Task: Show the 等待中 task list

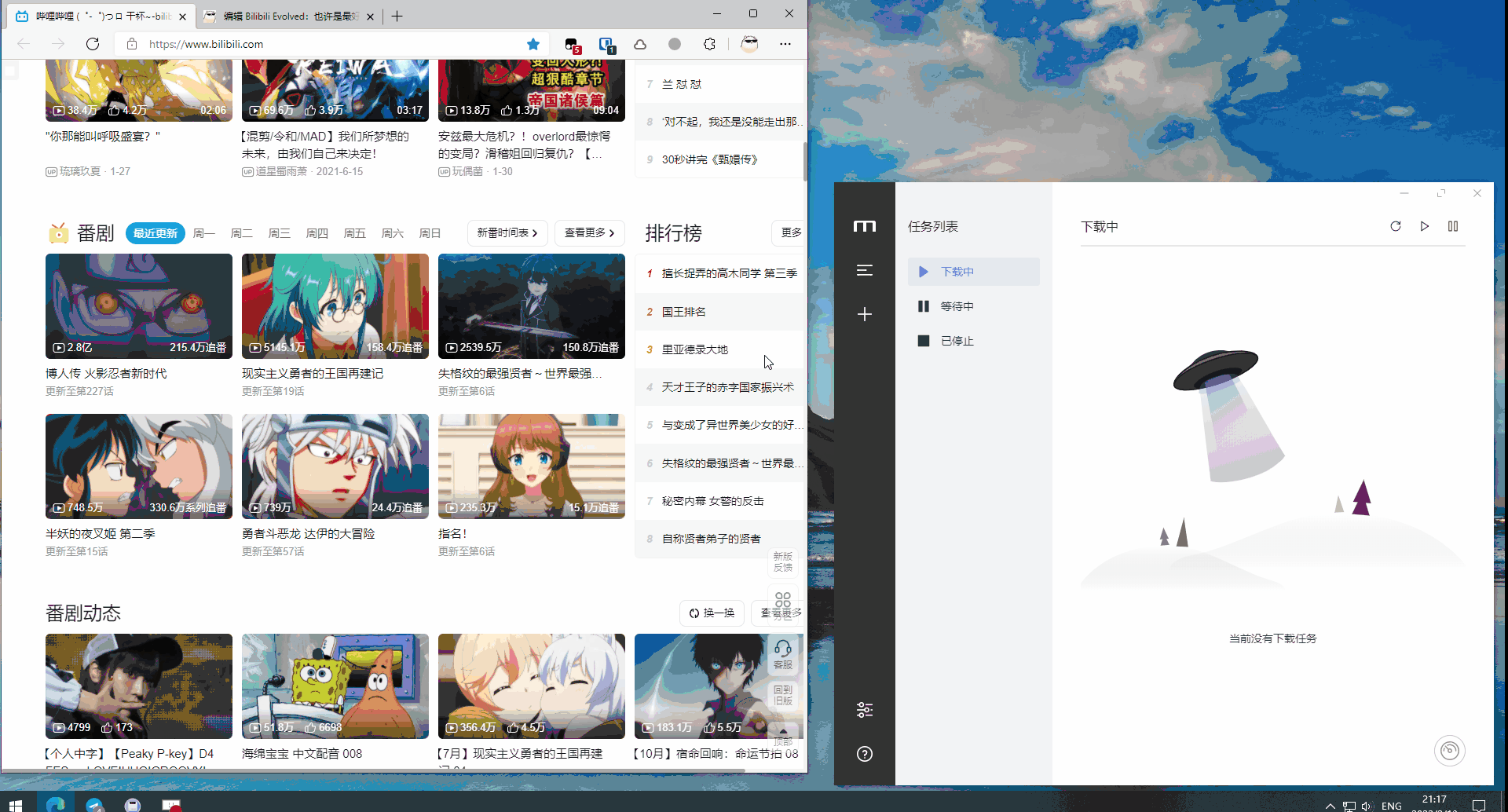Action: point(974,306)
